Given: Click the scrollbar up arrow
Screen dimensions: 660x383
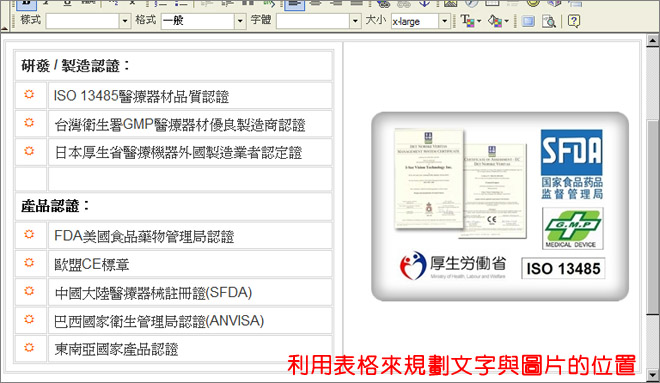Looking at the screenshot, I should [652, 41].
